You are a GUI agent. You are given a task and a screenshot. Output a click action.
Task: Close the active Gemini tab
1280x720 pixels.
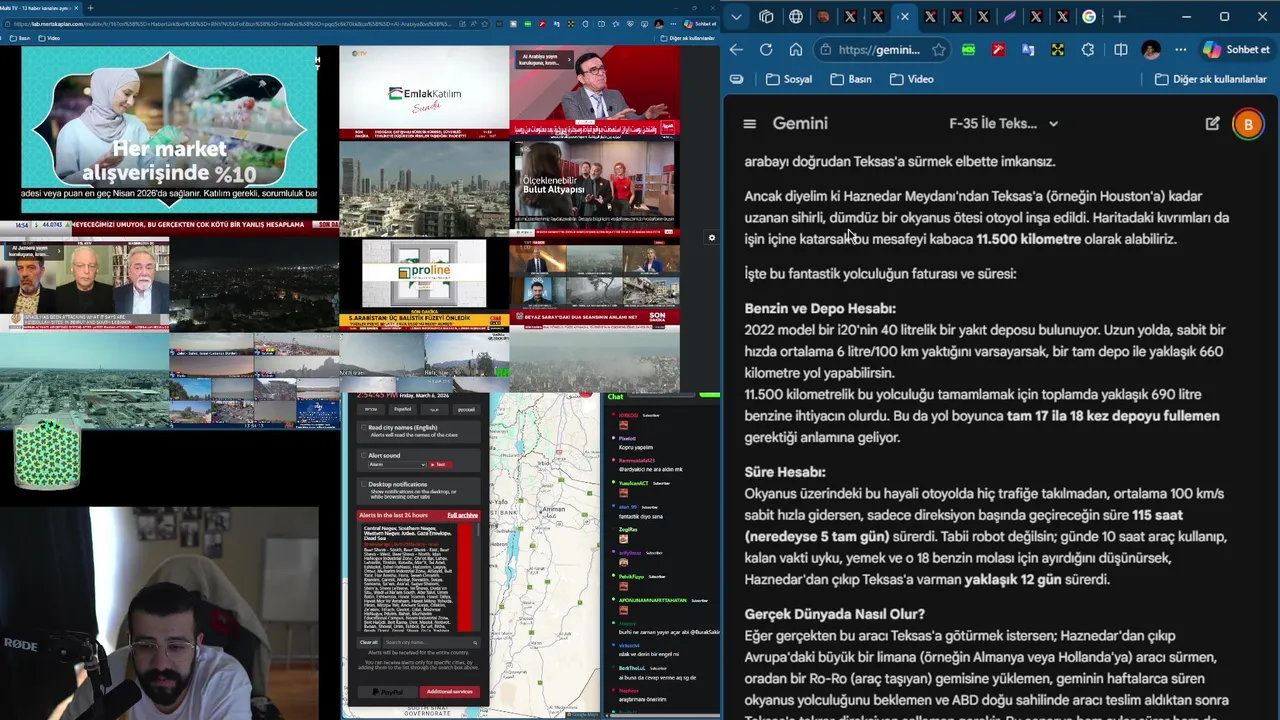click(904, 16)
